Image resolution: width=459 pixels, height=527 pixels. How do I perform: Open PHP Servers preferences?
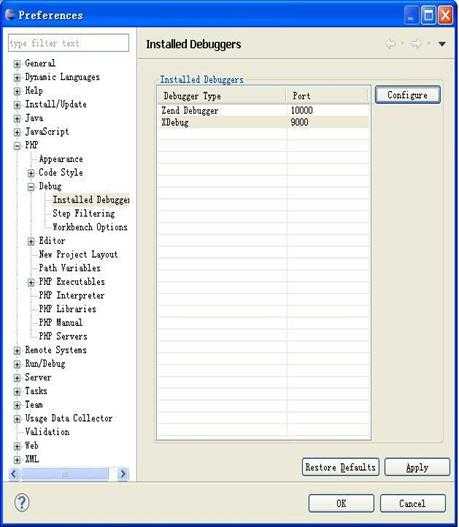63,336
